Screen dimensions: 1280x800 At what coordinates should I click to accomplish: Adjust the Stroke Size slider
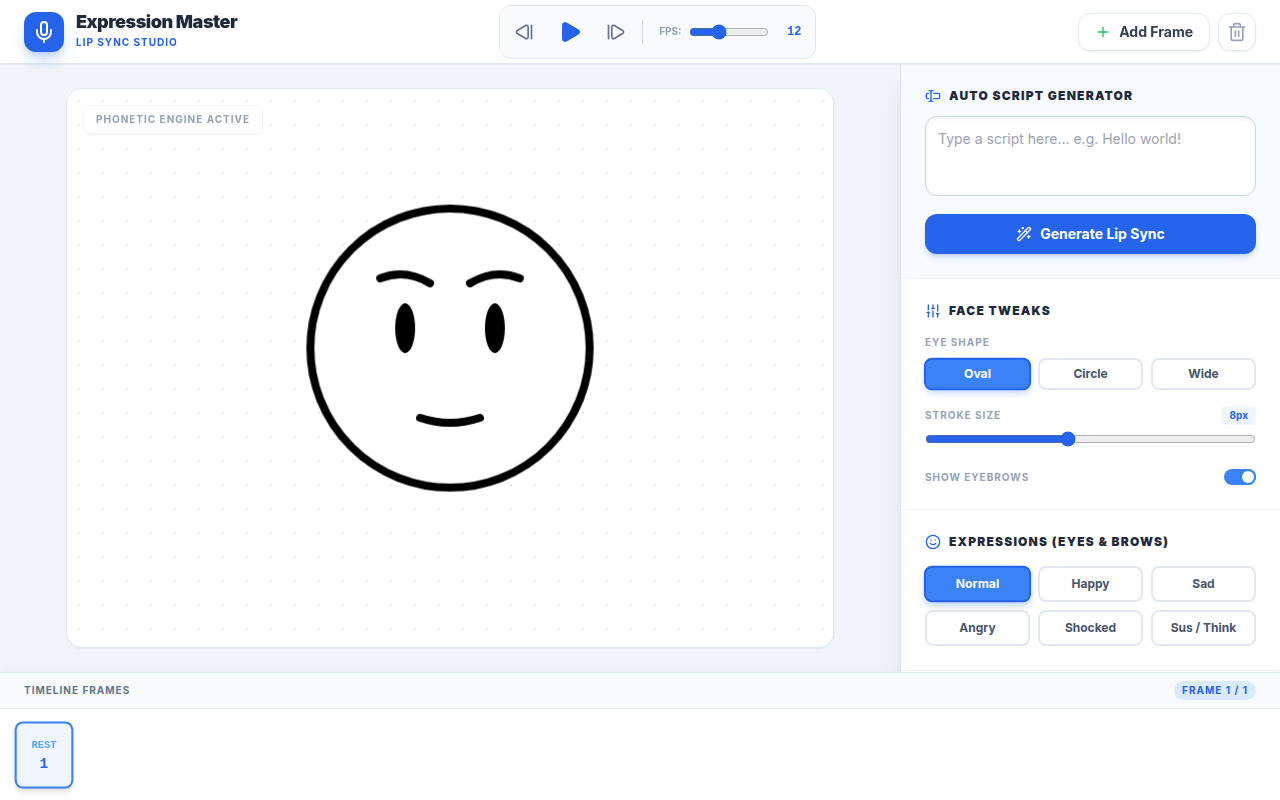coord(1090,439)
